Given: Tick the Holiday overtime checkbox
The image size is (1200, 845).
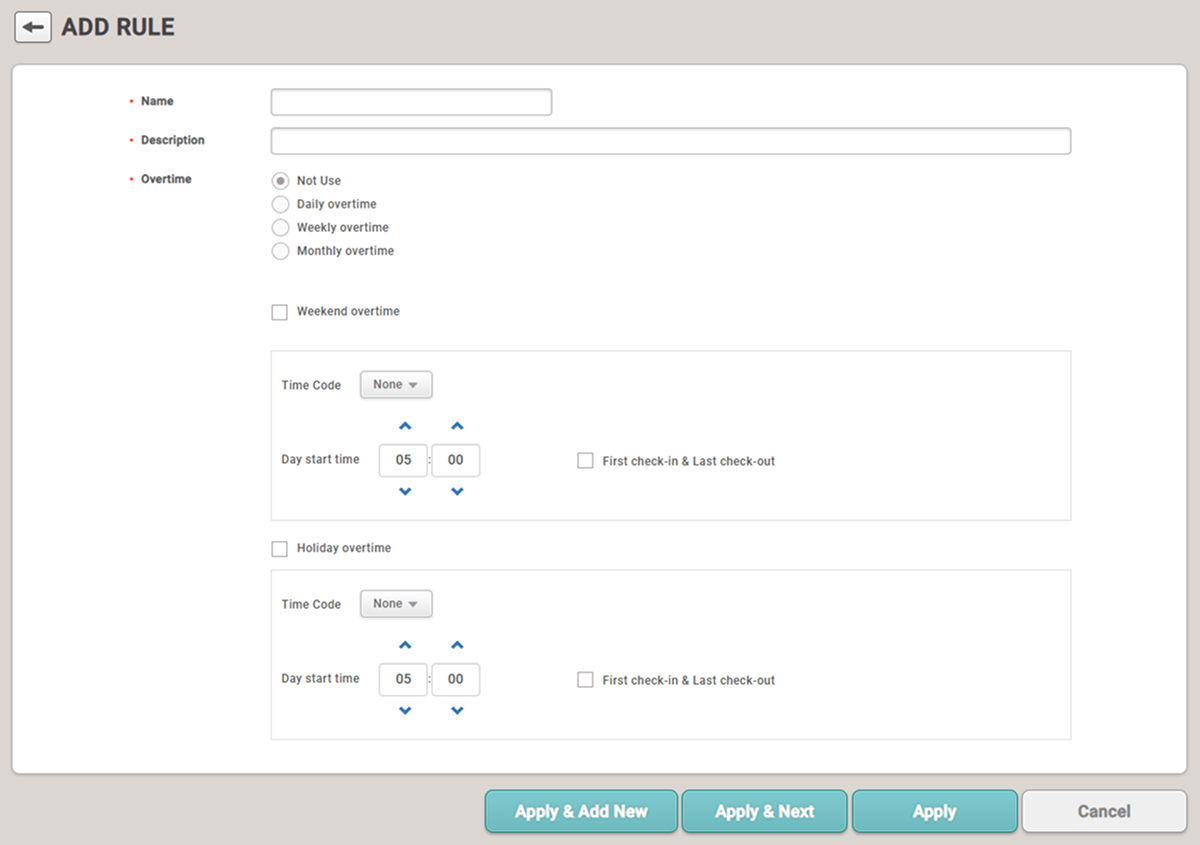Looking at the screenshot, I should 280,549.
